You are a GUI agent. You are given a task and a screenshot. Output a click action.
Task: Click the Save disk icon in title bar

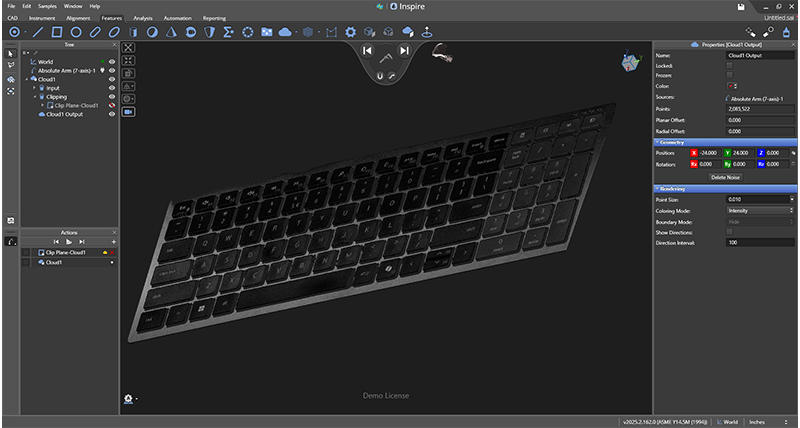tap(741, 7)
